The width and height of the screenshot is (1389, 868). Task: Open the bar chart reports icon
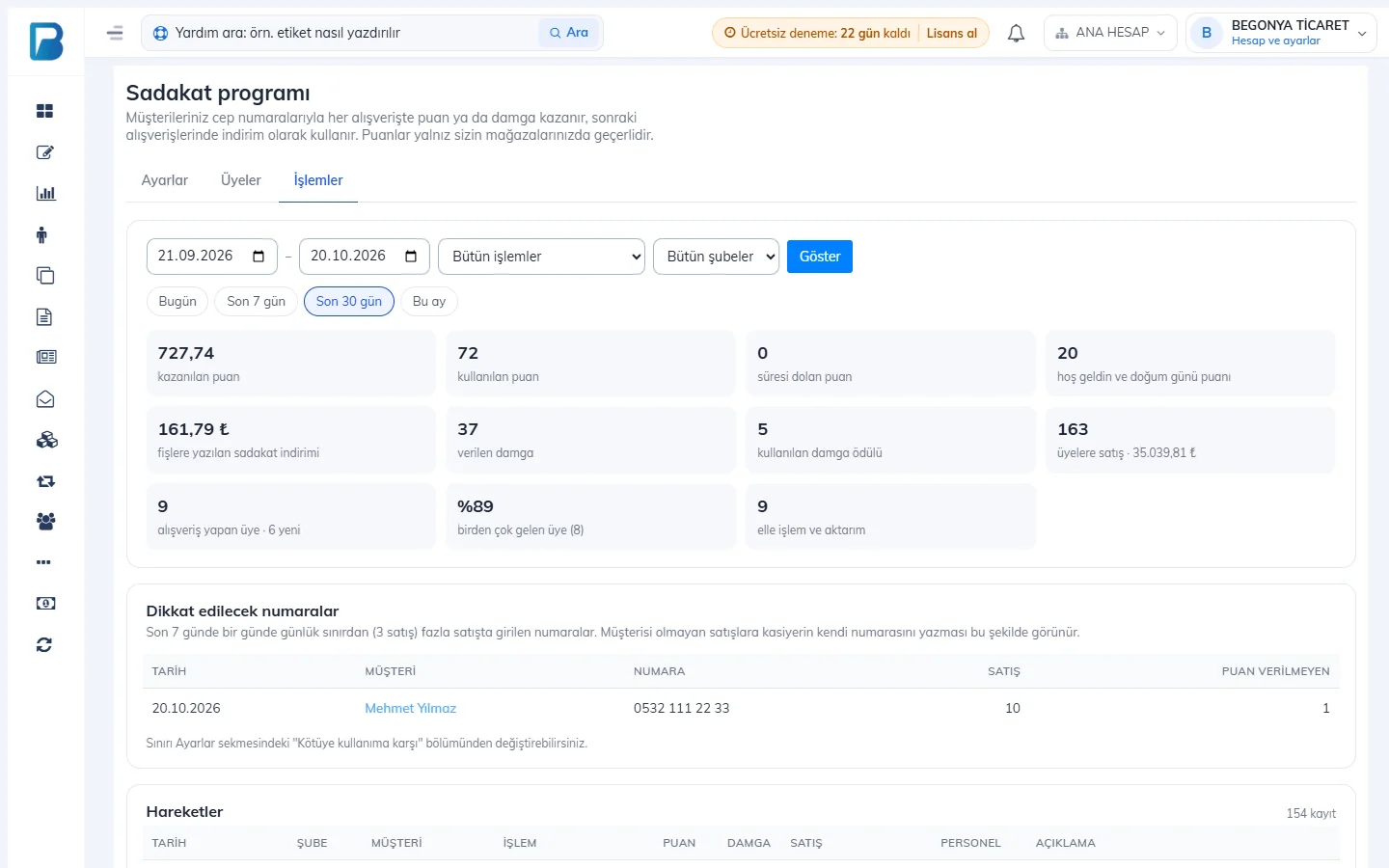coord(45,193)
